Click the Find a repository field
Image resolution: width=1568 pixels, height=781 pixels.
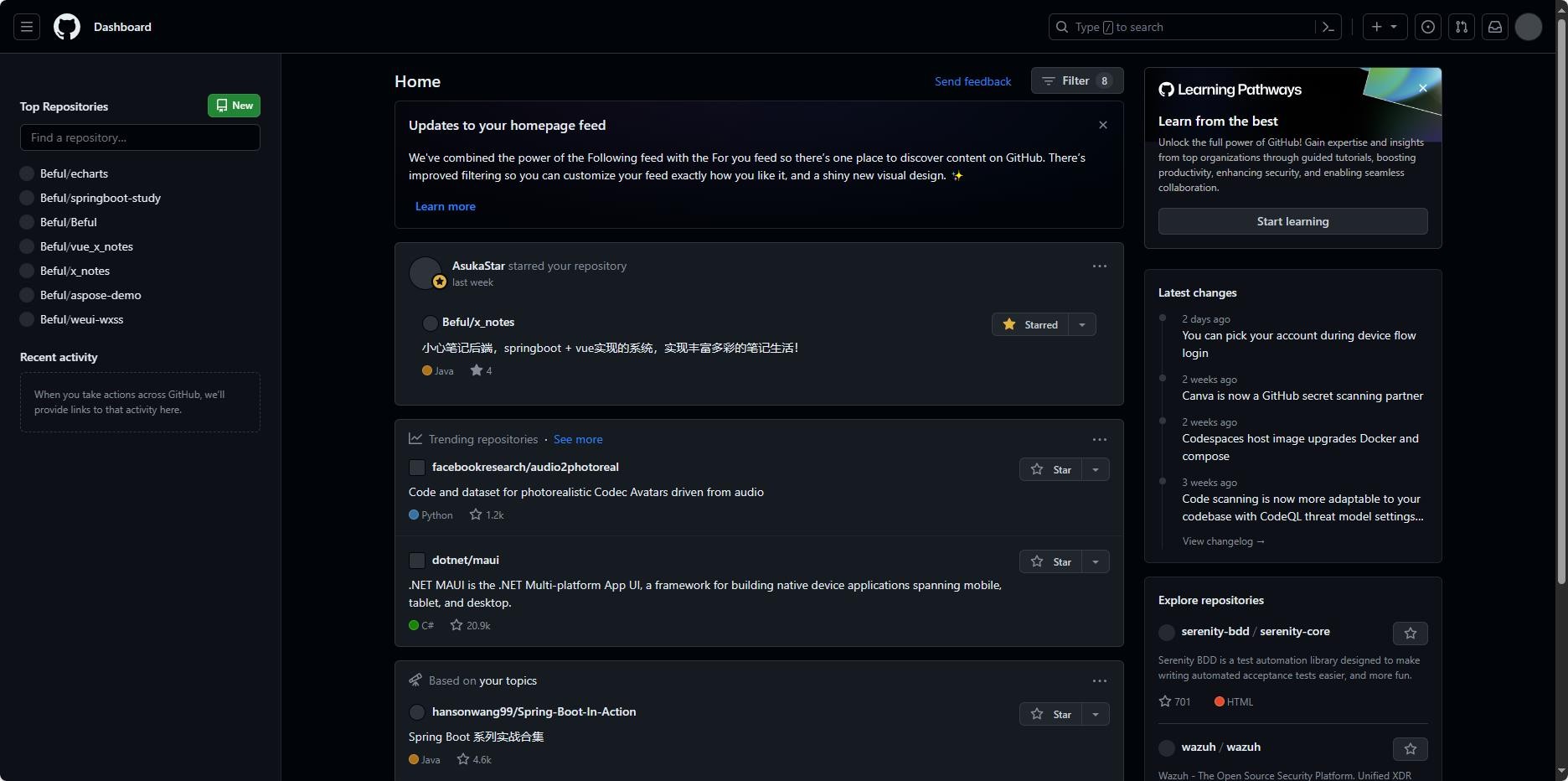[140, 137]
